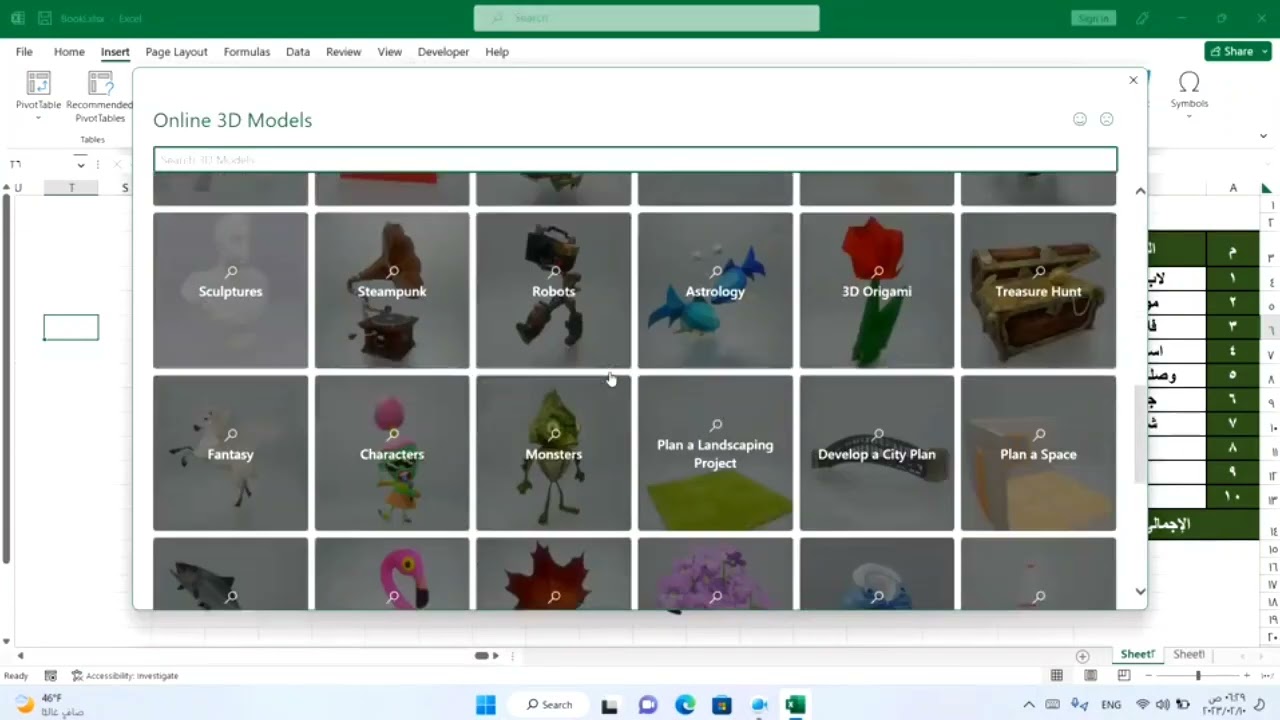
Task: Open Excel from the taskbar
Action: tap(795, 705)
